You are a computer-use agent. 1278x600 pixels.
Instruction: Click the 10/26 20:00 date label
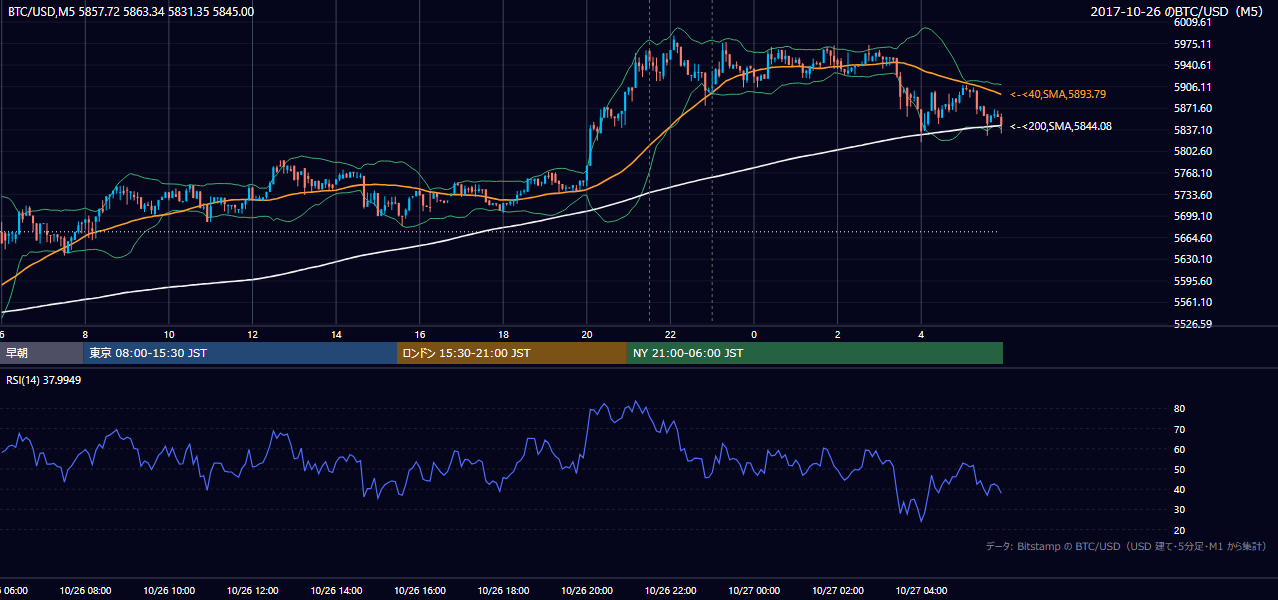coord(587,590)
